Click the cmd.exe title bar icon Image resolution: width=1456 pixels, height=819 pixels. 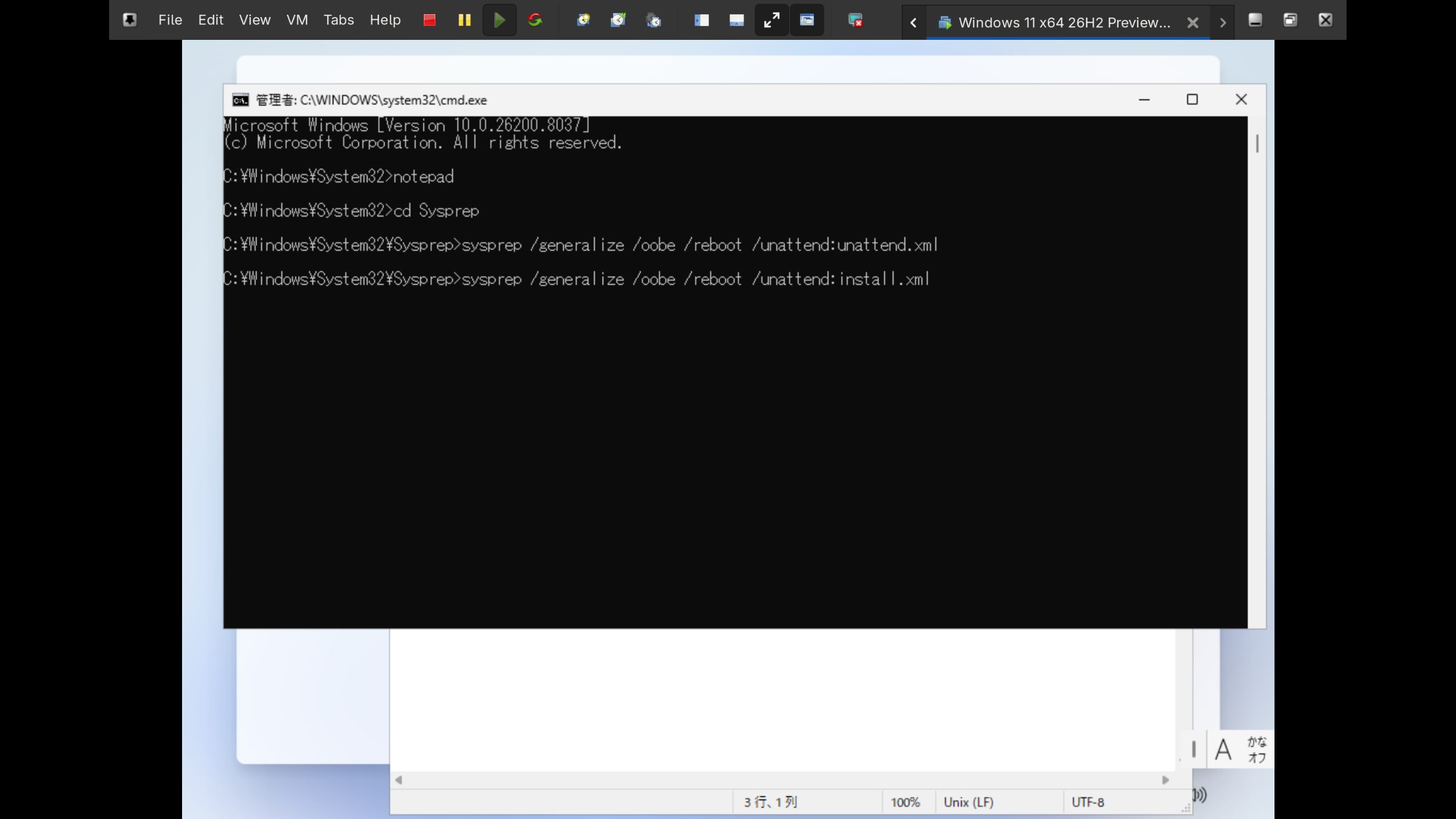240,100
